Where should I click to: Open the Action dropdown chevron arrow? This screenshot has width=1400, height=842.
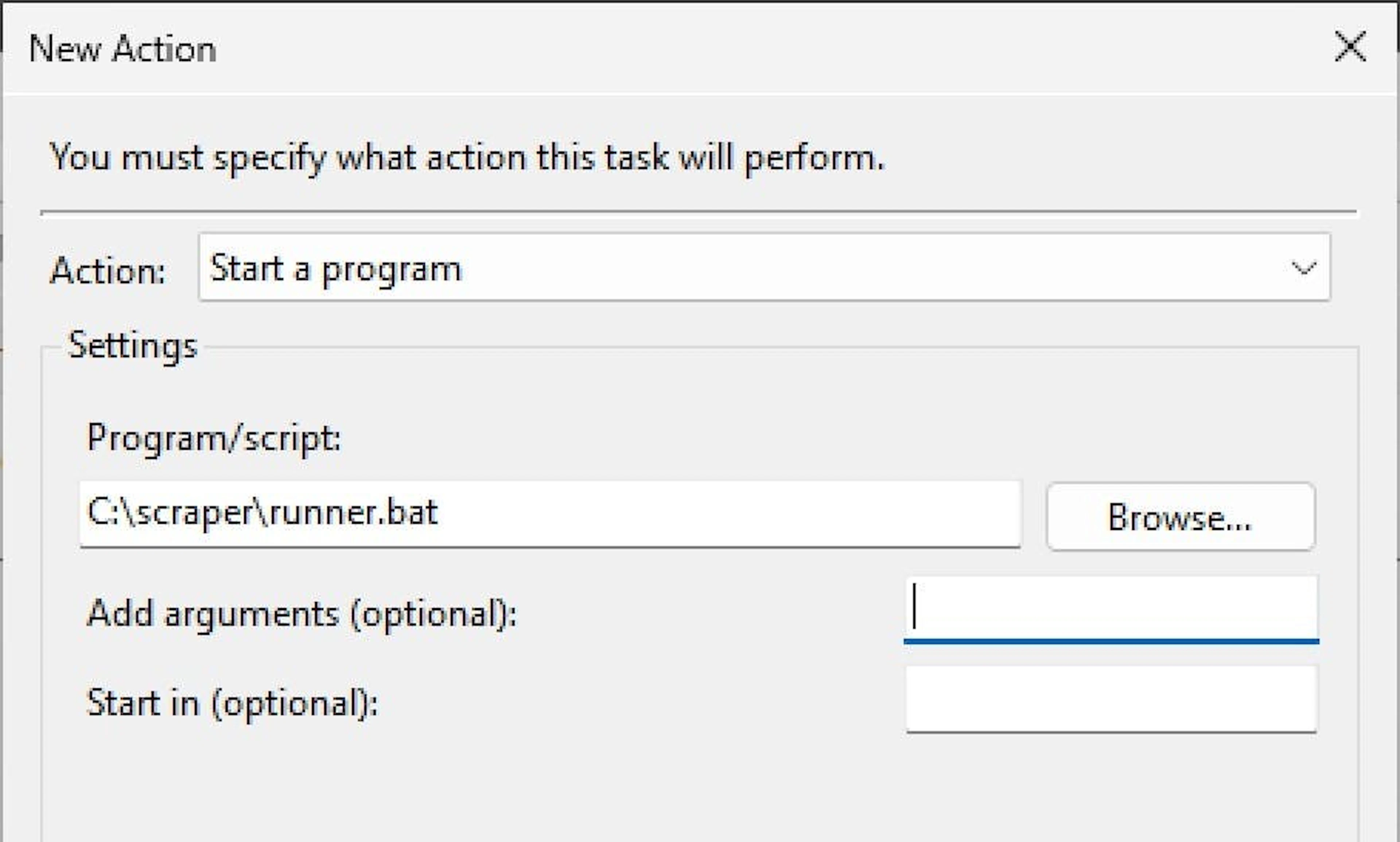(1303, 268)
